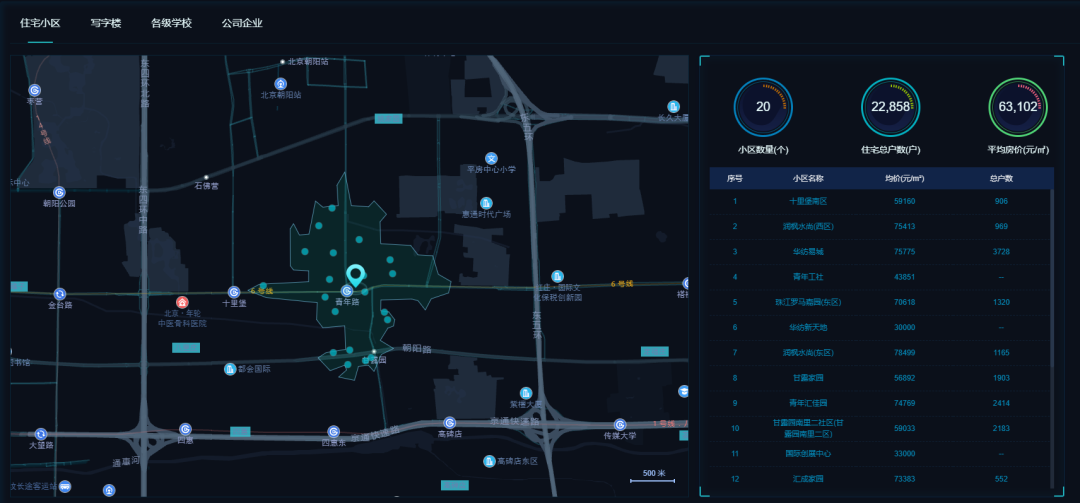Select the 公司企业 tab

point(242,23)
